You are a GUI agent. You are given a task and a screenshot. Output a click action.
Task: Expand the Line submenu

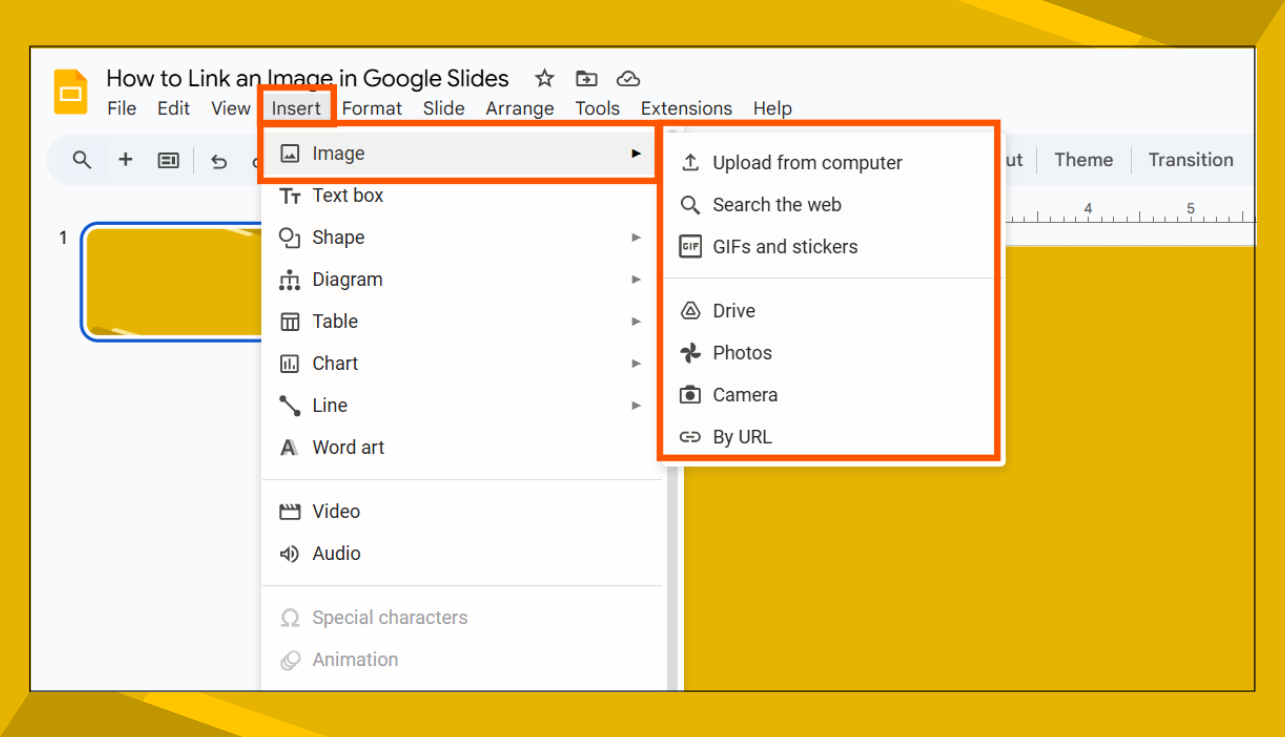coord(636,405)
